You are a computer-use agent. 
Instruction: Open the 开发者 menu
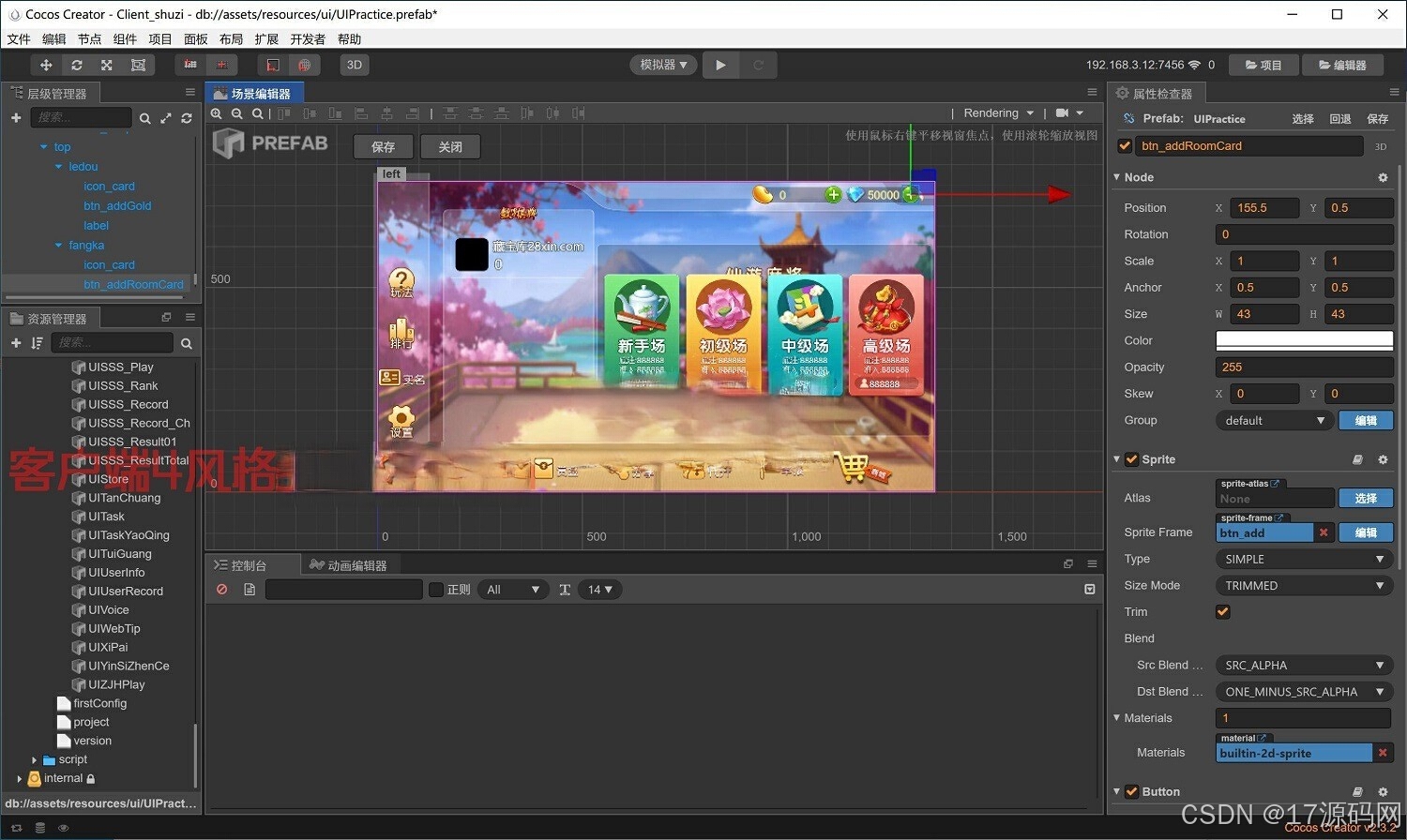point(308,38)
